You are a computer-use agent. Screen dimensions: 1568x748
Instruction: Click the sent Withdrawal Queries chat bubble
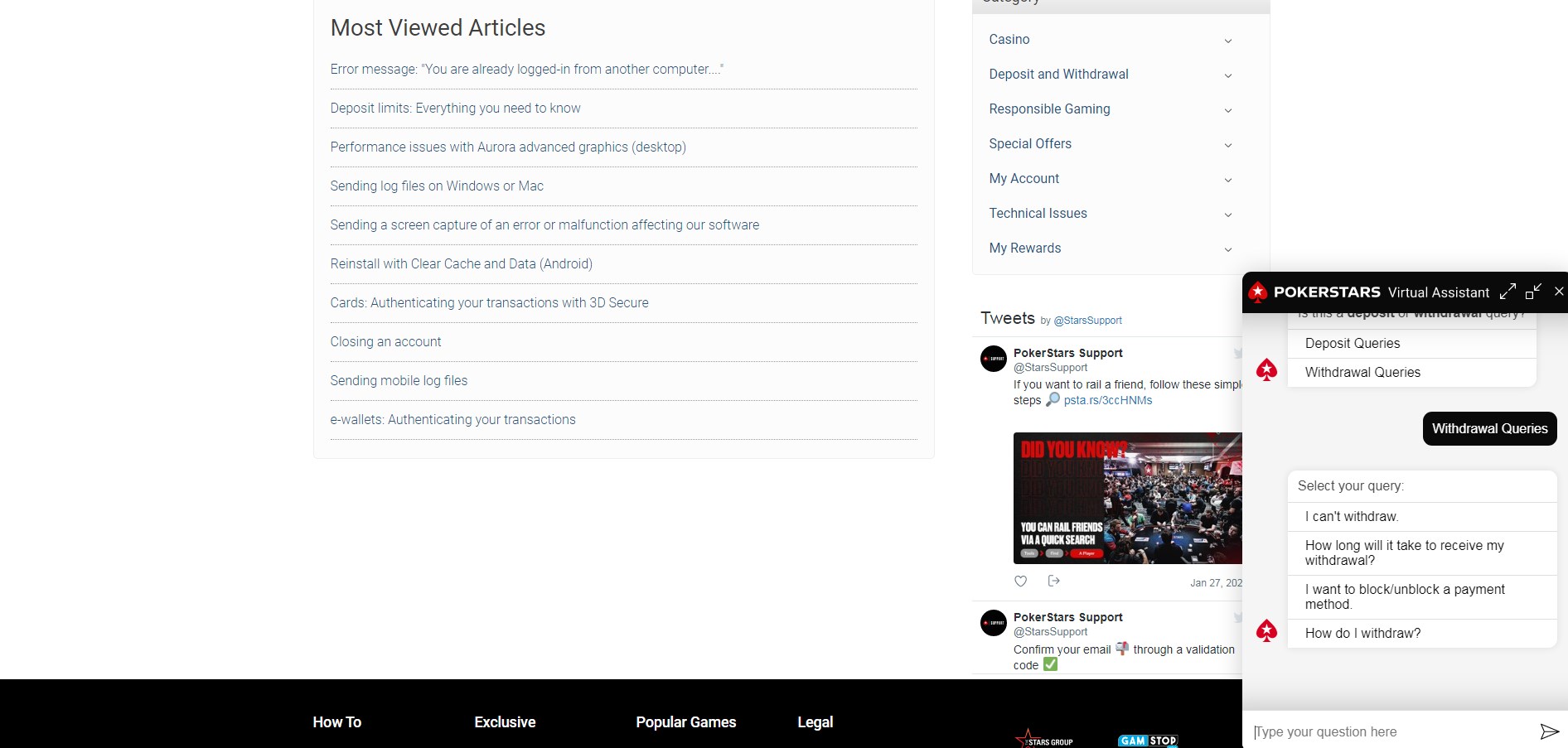[x=1490, y=429]
